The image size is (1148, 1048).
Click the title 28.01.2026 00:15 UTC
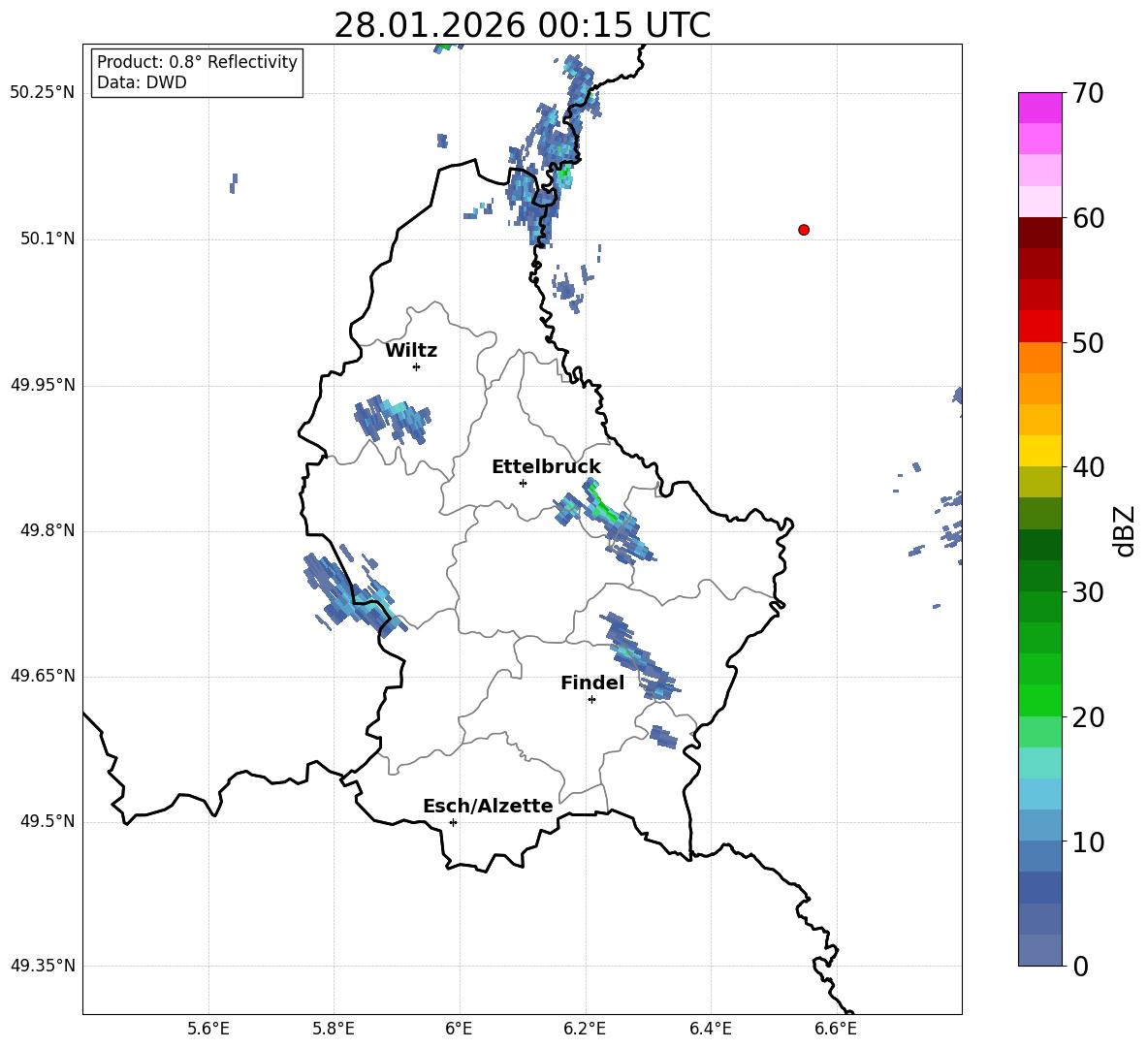(x=522, y=25)
